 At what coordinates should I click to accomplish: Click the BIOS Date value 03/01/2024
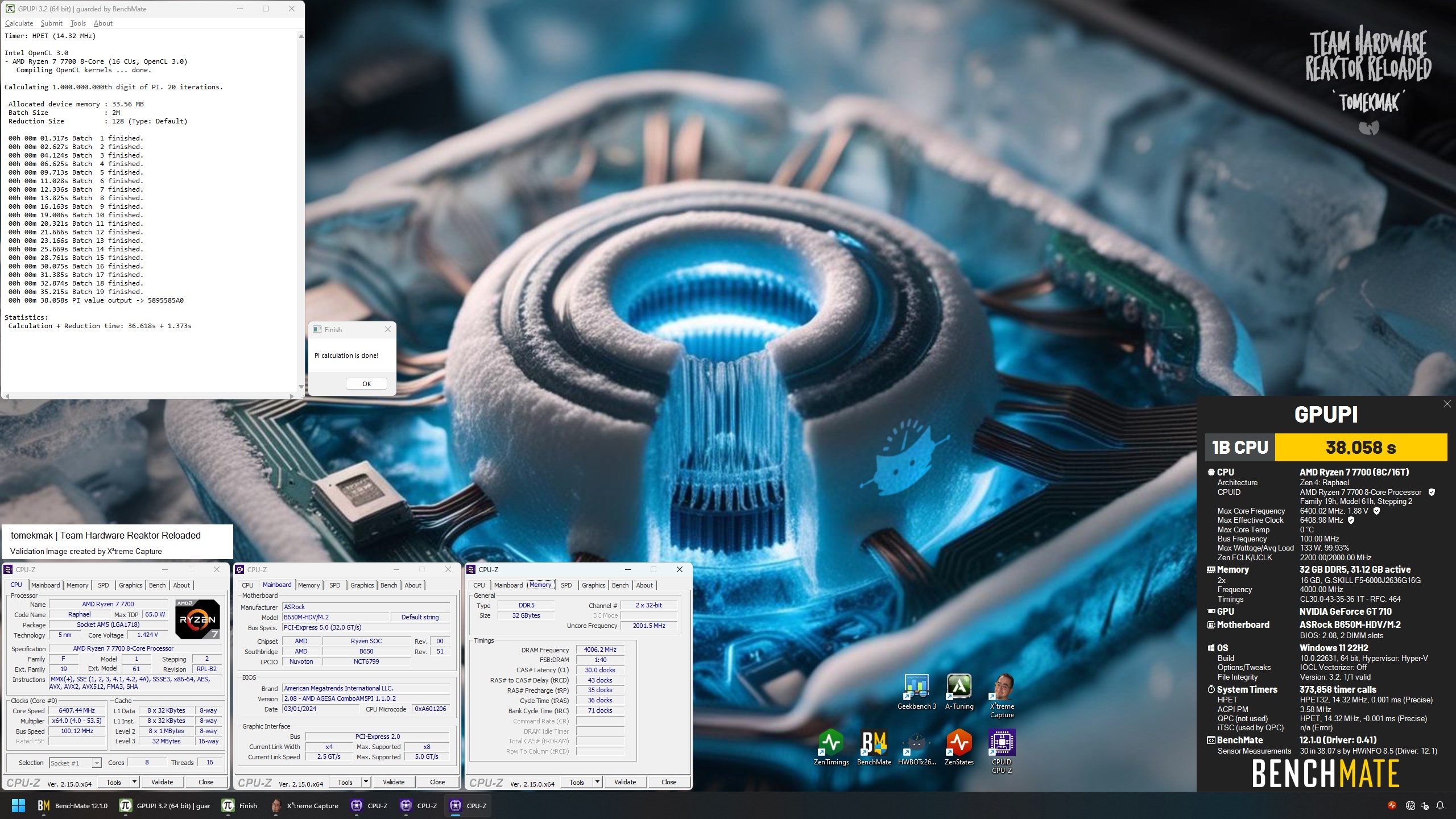click(321, 709)
